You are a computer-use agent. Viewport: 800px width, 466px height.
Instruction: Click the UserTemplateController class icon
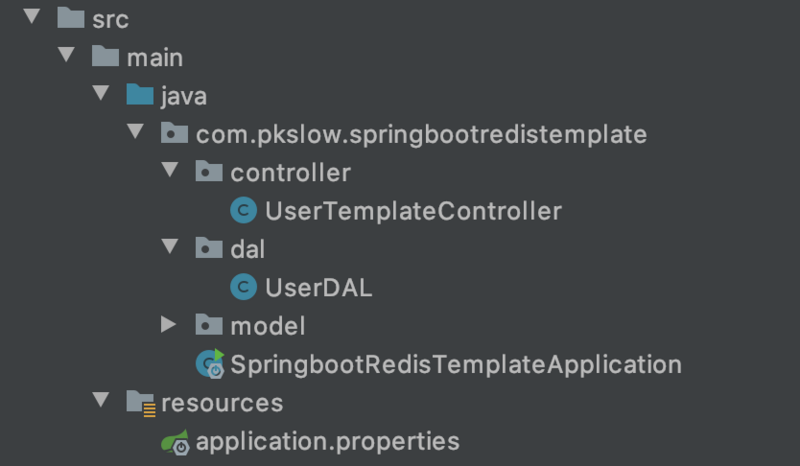243,211
